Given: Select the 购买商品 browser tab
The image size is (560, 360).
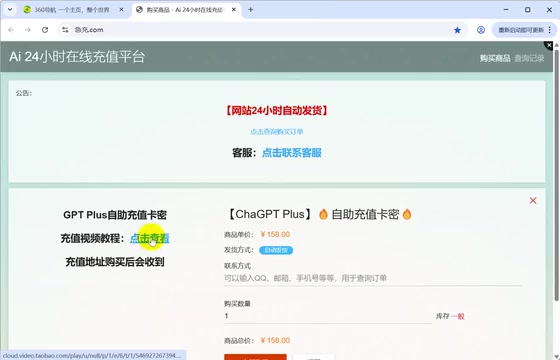Looking at the screenshot, I should [185, 10].
